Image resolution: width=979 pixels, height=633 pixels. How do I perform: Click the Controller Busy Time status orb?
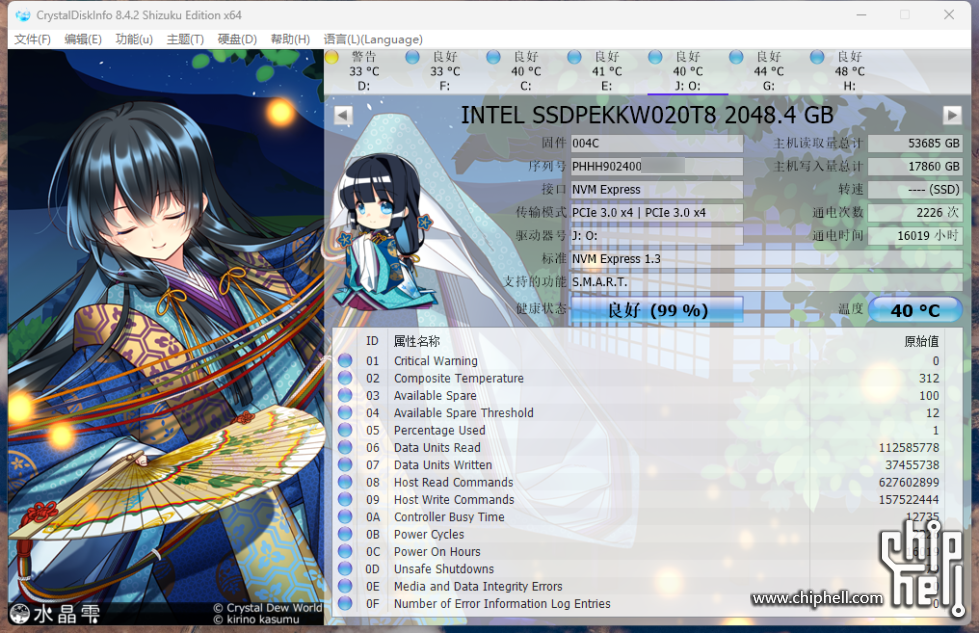click(x=345, y=517)
